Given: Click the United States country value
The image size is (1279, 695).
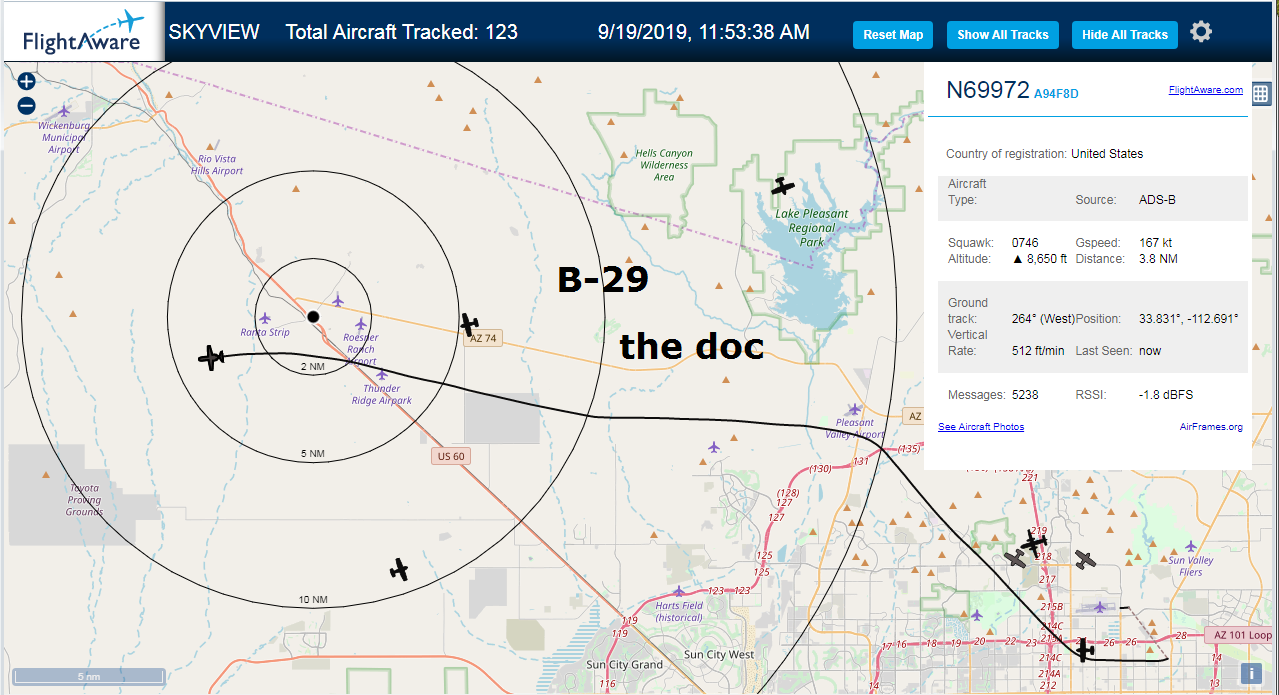Looking at the screenshot, I should [x=1107, y=154].
